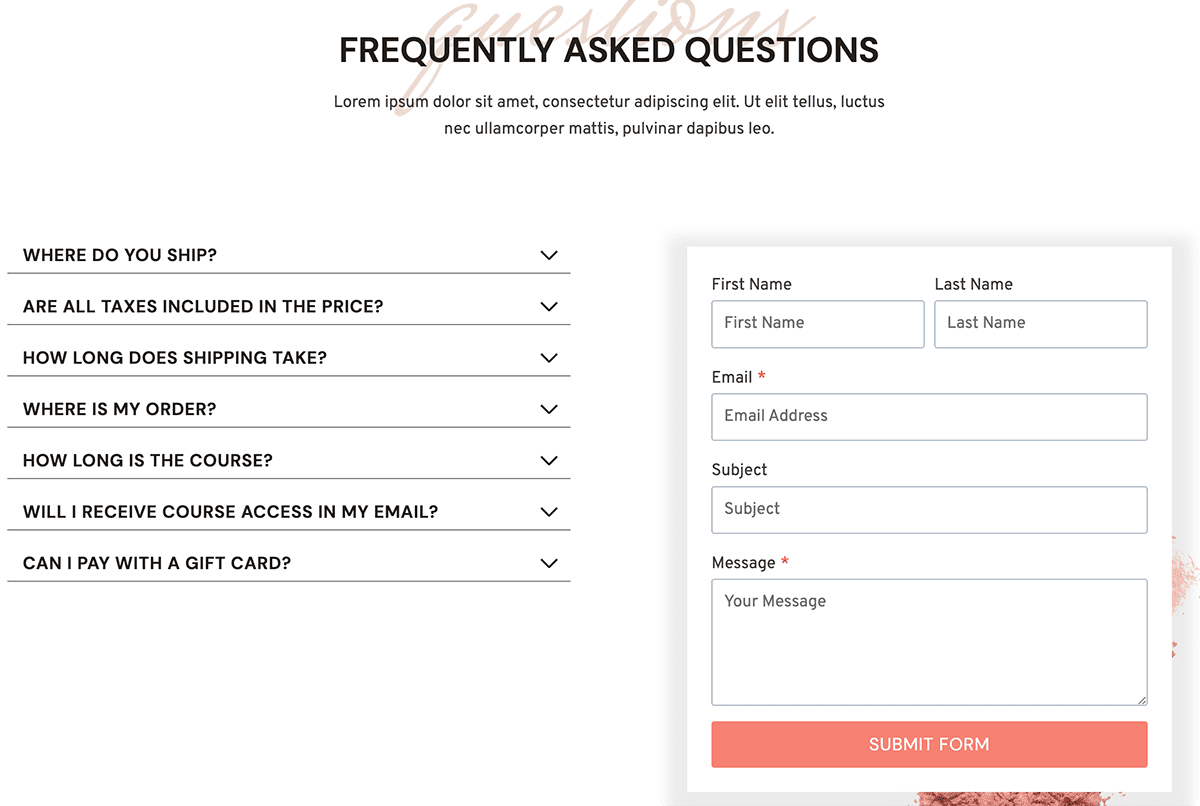Expand 'Are All Taxes Included In The Price?'
The width and height of the screenshot is (1200, 806).
[203, 307]
